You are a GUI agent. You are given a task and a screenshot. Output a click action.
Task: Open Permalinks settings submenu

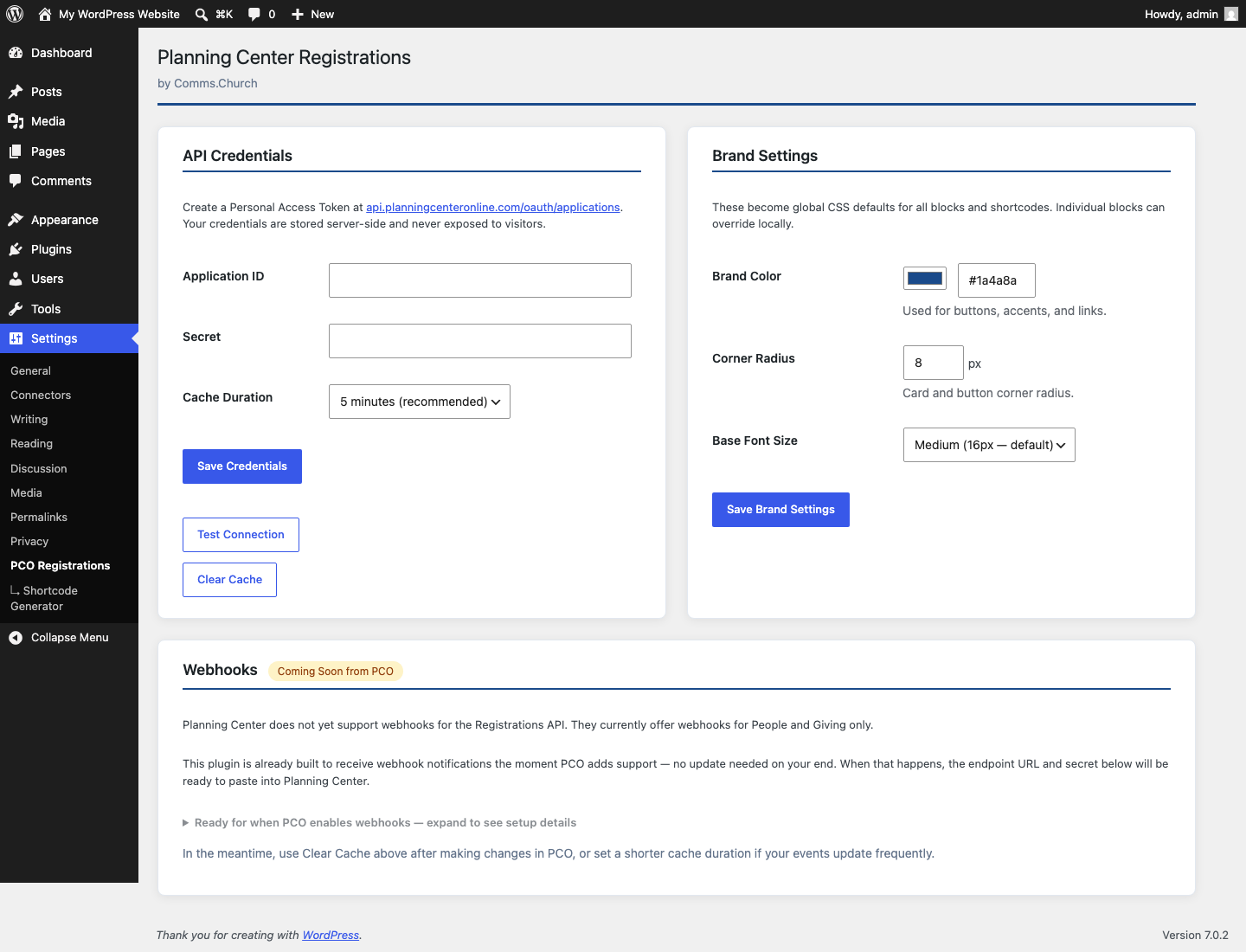(x=39, y=517)
